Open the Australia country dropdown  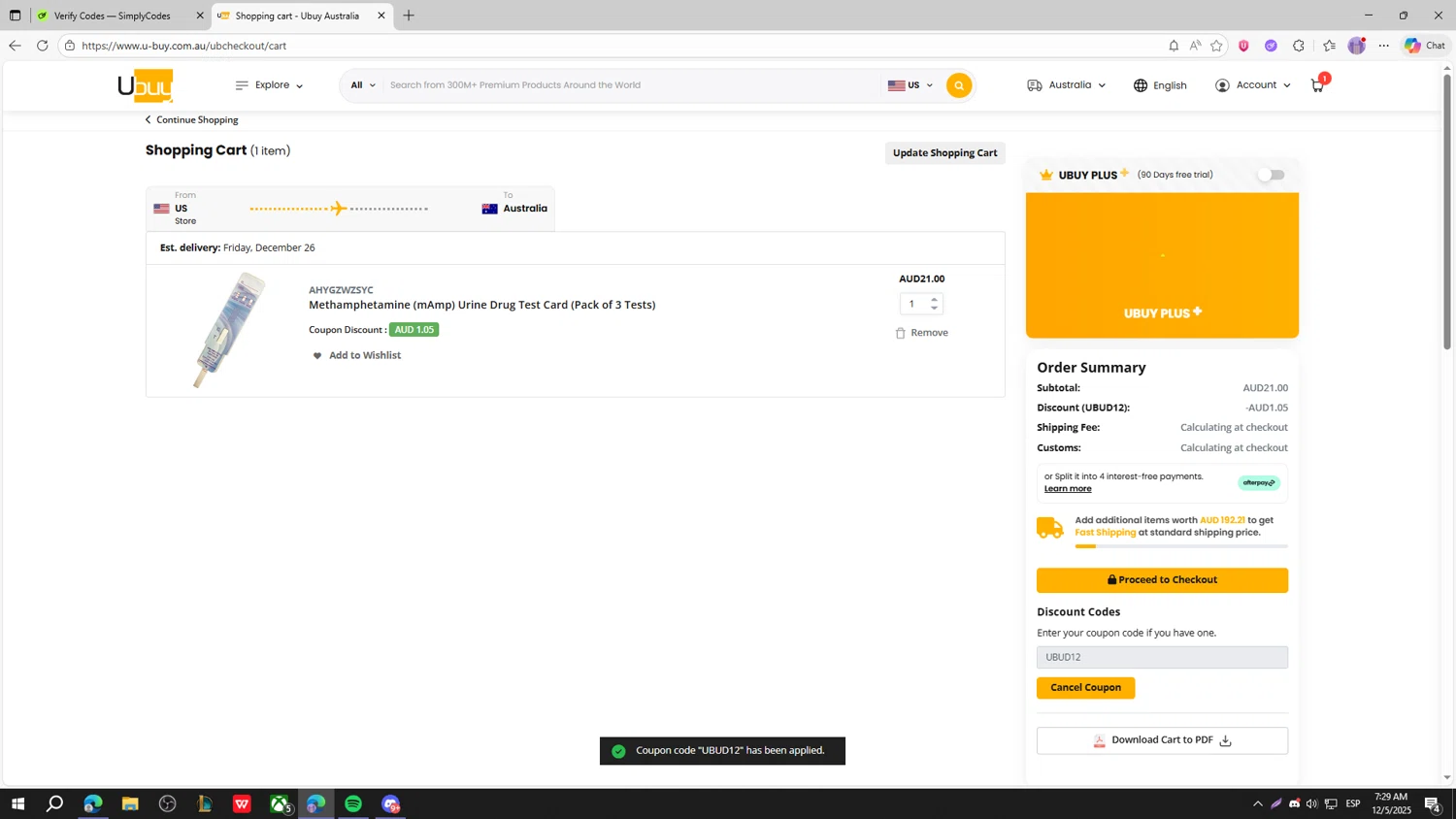click(x=1067, y=85)
